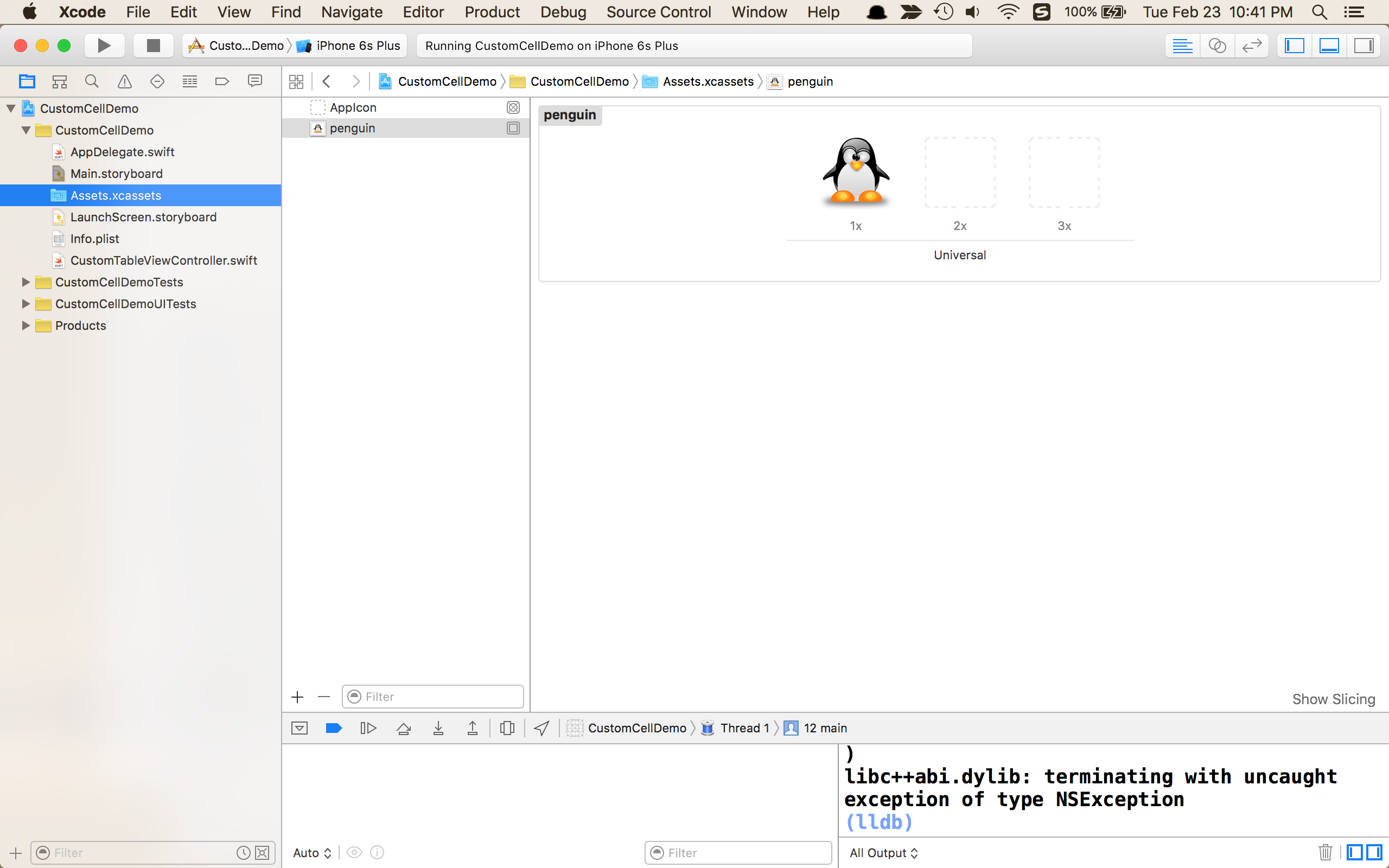The image size is (1389, 868).
Task: Toggle breakpoints activation in debug bar
Action: (x=334, y=728)
